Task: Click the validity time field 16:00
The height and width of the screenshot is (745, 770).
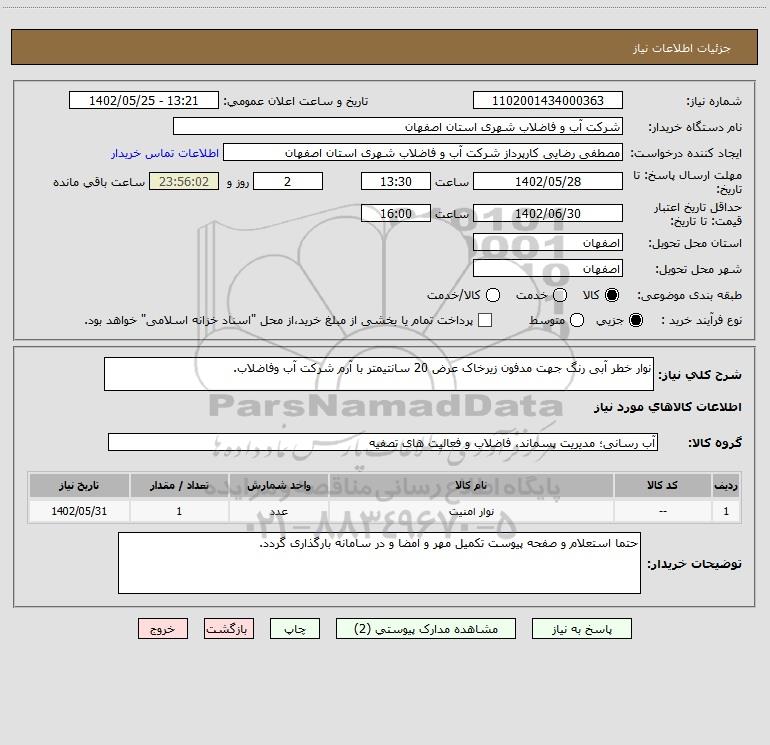Action: 396,213
